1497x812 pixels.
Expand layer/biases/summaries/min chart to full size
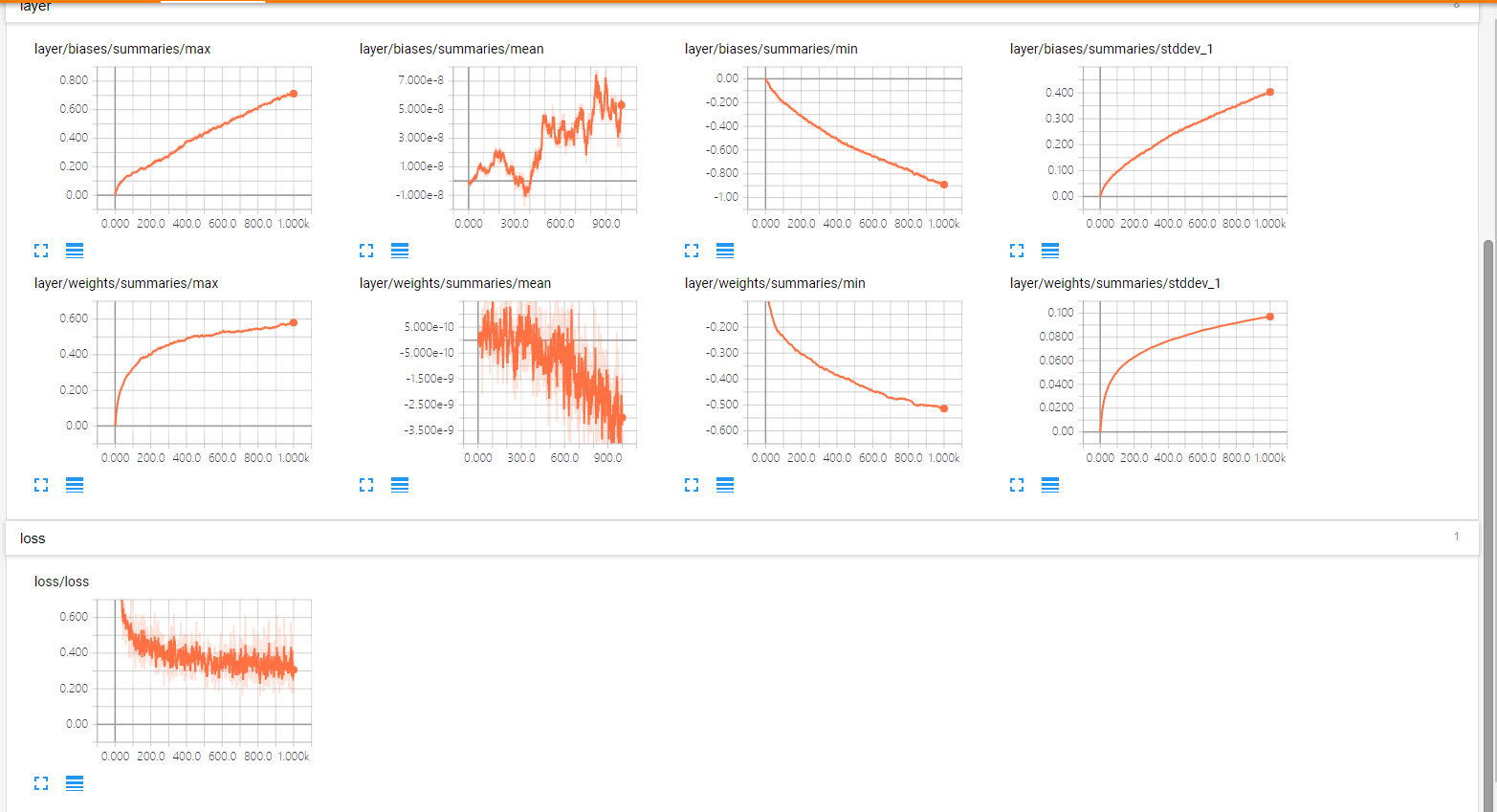tap(692, 250)
